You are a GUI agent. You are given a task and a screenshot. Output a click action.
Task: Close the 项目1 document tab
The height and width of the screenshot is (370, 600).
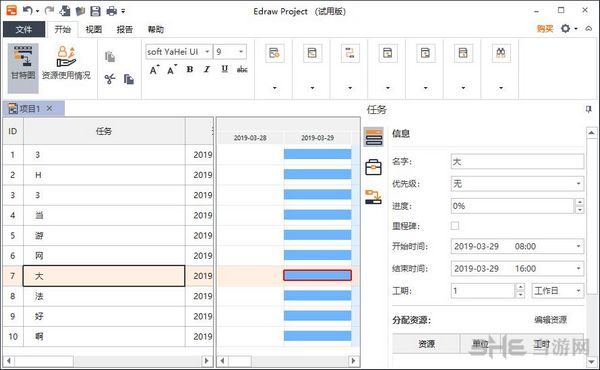(49, 109)
